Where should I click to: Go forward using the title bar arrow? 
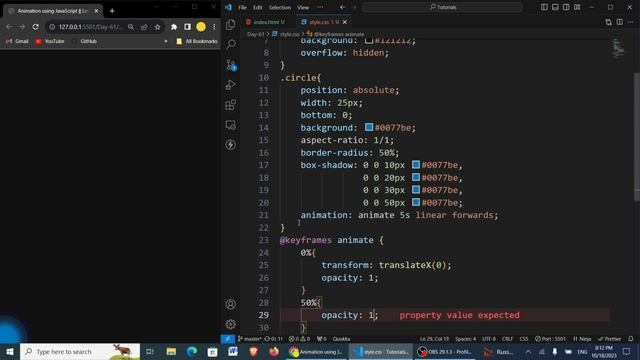coord(353,7)
